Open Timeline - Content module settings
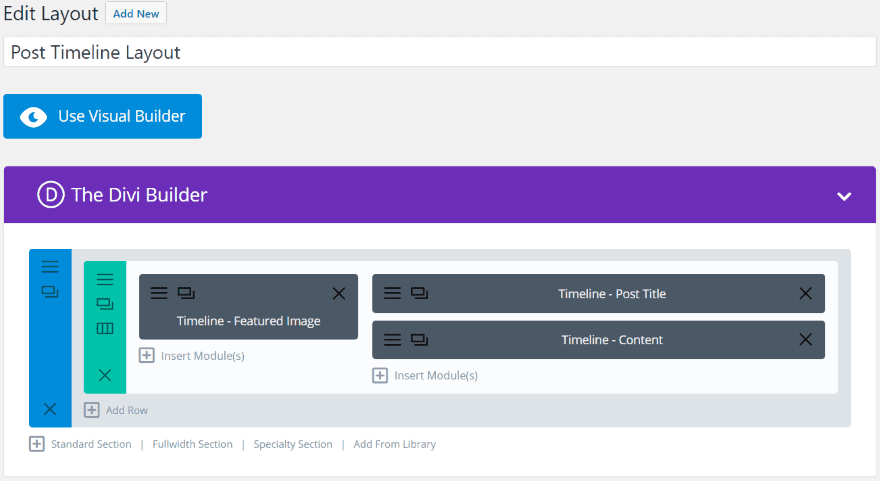This screenshot has width=880, height=481. click(x=392, y=339)
